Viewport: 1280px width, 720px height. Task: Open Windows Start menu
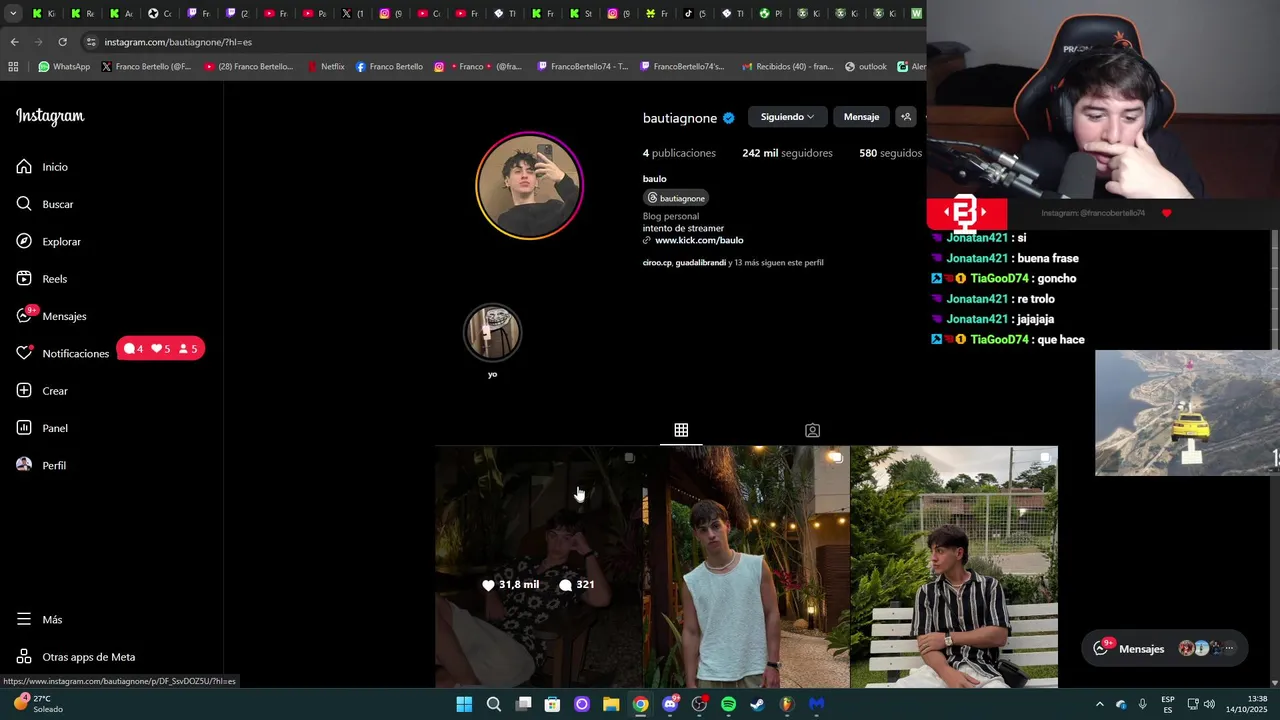464,704
